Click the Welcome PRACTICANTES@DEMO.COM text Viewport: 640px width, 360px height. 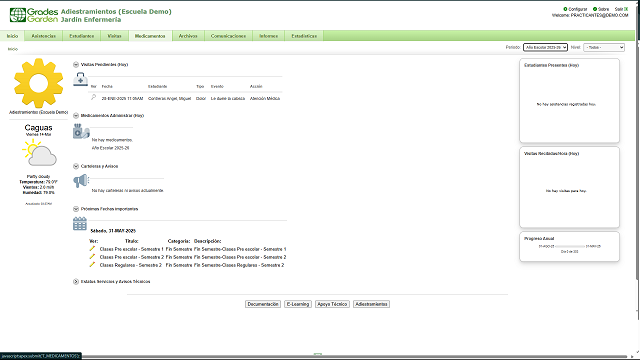pyautogui.click(x=590, y=16)
